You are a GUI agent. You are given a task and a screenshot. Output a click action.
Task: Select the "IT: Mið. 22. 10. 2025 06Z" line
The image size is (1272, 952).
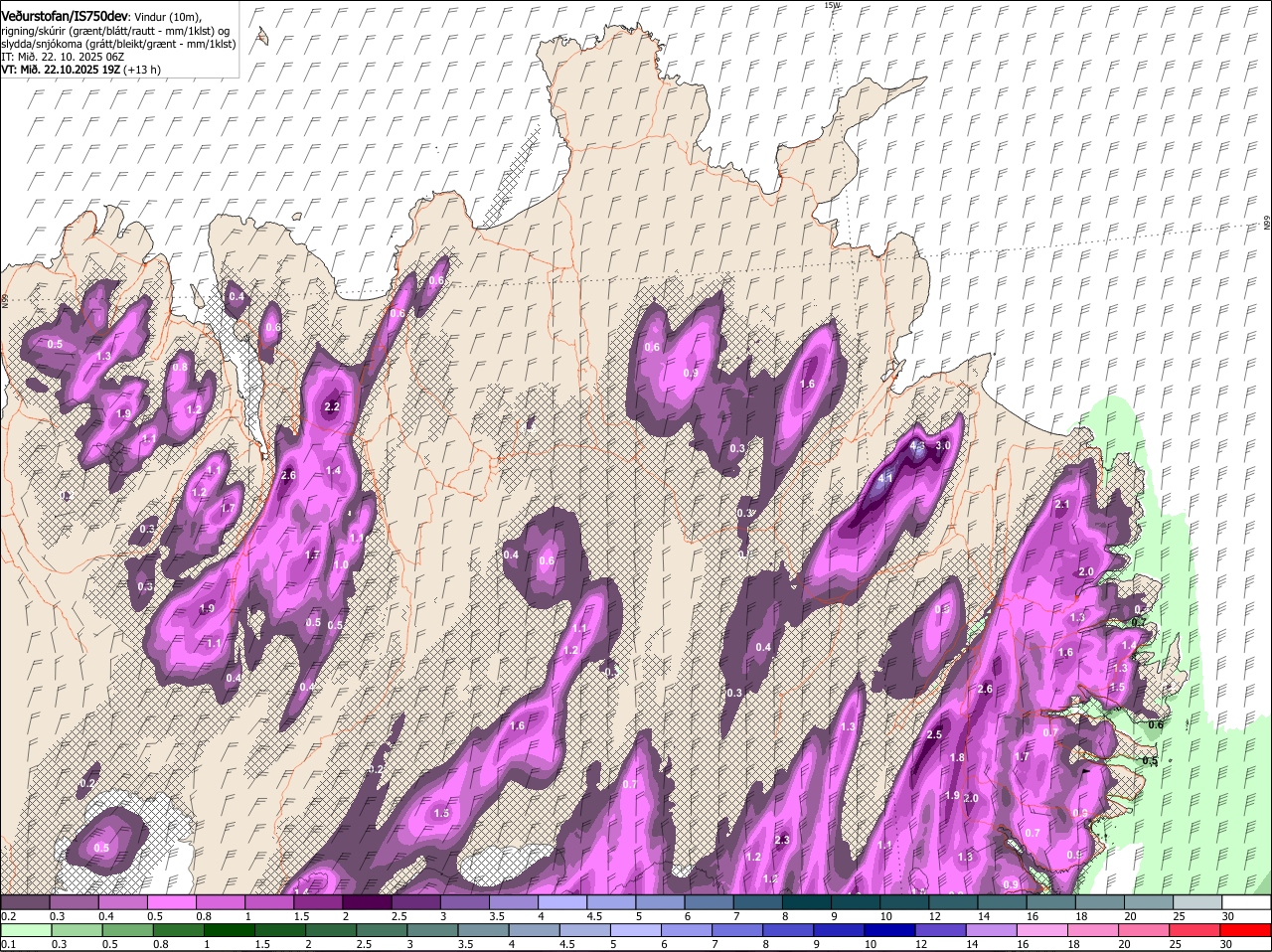tap(63, 57)
